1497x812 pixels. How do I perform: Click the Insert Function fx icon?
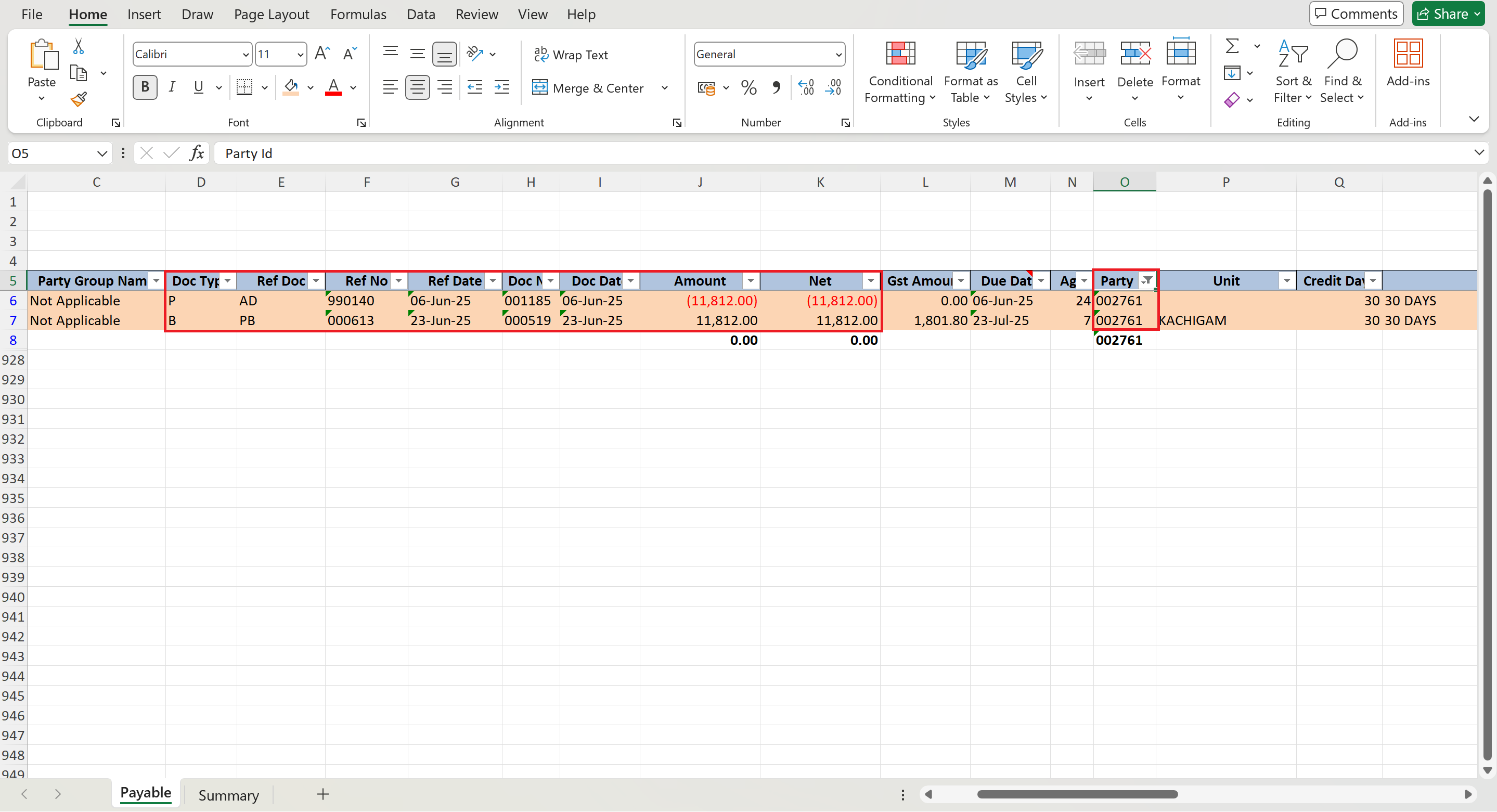click(197, 153)
